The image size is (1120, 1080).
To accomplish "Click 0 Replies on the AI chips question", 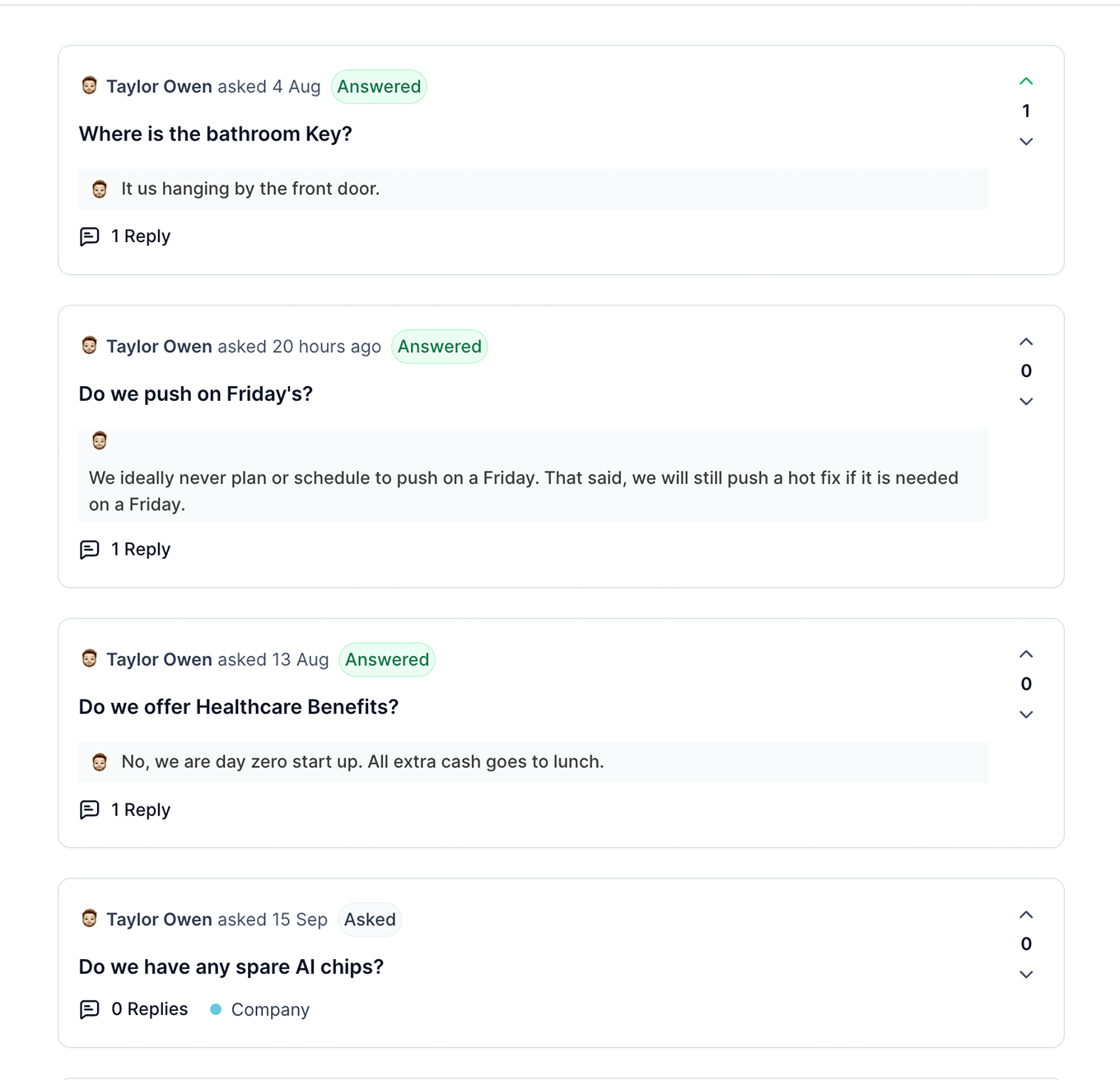I will pyautogui.click(x=149, y=1009).
